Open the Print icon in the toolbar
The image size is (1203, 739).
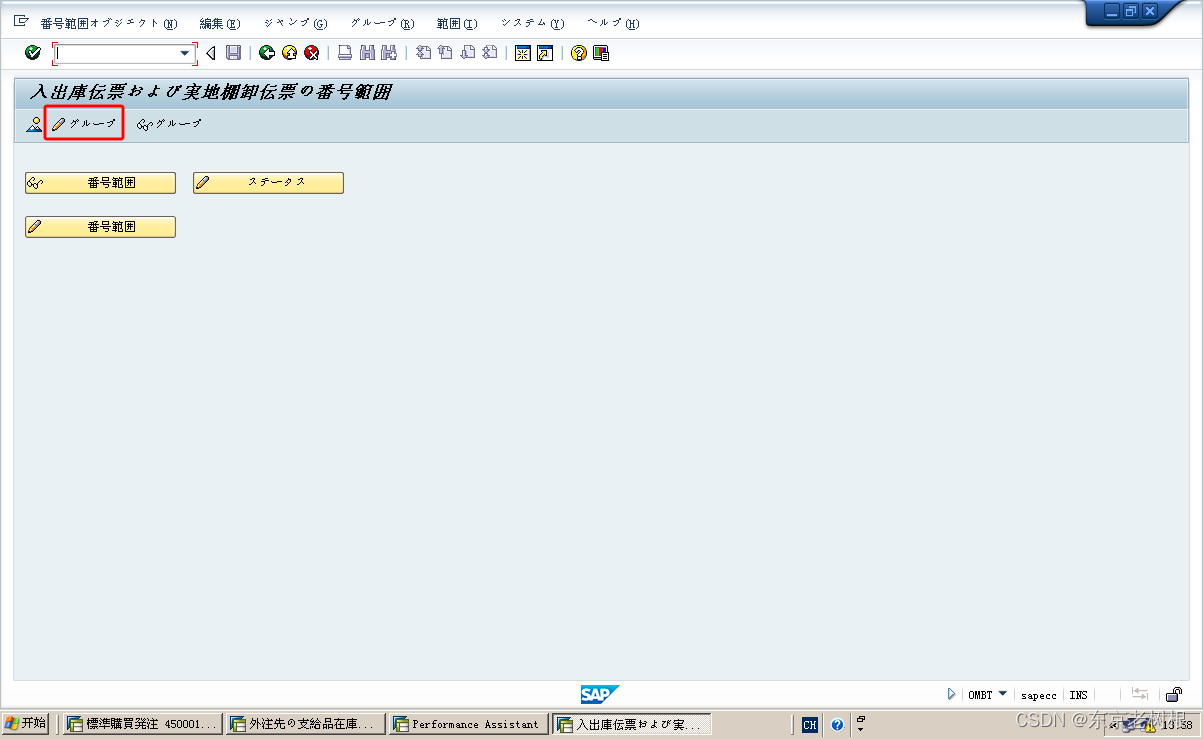point(344,52)
